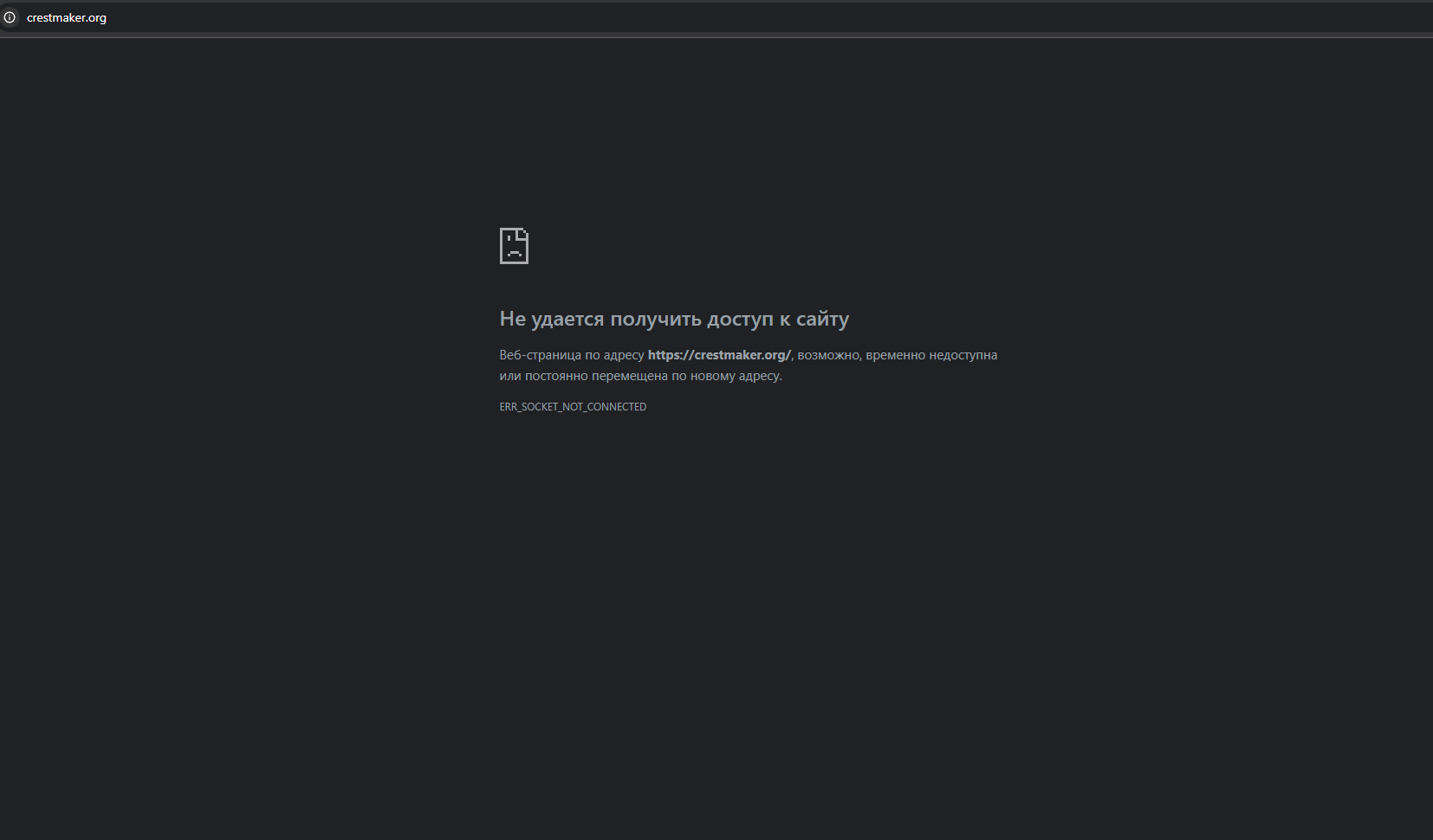Click the empty area of the address bar
Viewport: 1433px width, 840px height.
pos(693,17)
